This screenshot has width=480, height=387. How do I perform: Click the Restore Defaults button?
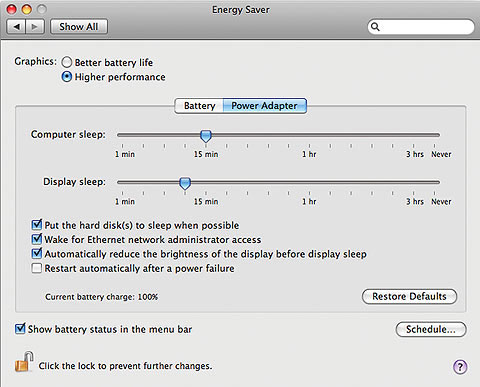(x=409, y=296)
